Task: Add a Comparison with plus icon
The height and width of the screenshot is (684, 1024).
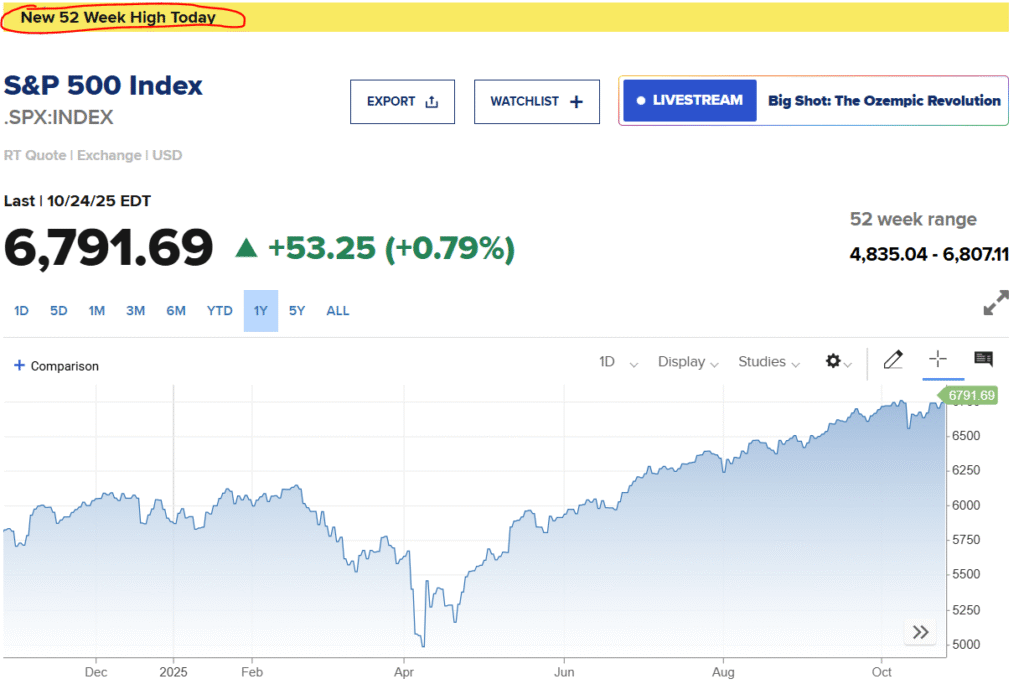Action: 19,366
